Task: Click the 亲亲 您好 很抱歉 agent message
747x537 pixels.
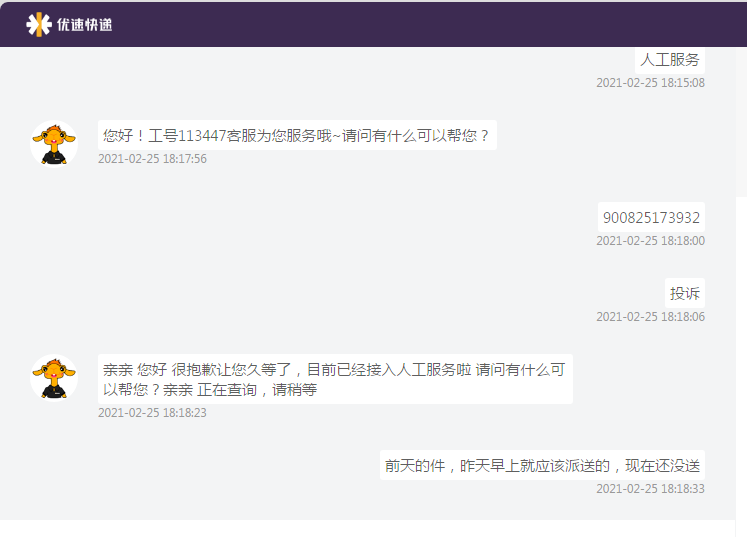Action: tap(335, 379)
